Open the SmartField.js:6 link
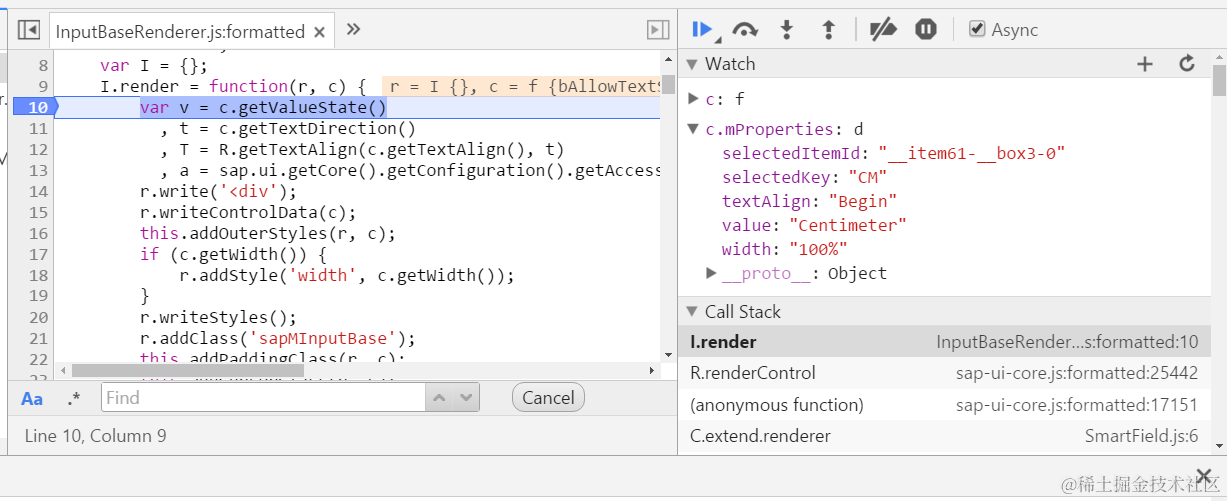Viewport: 1227px width, 501px height. coord(1142,436)
